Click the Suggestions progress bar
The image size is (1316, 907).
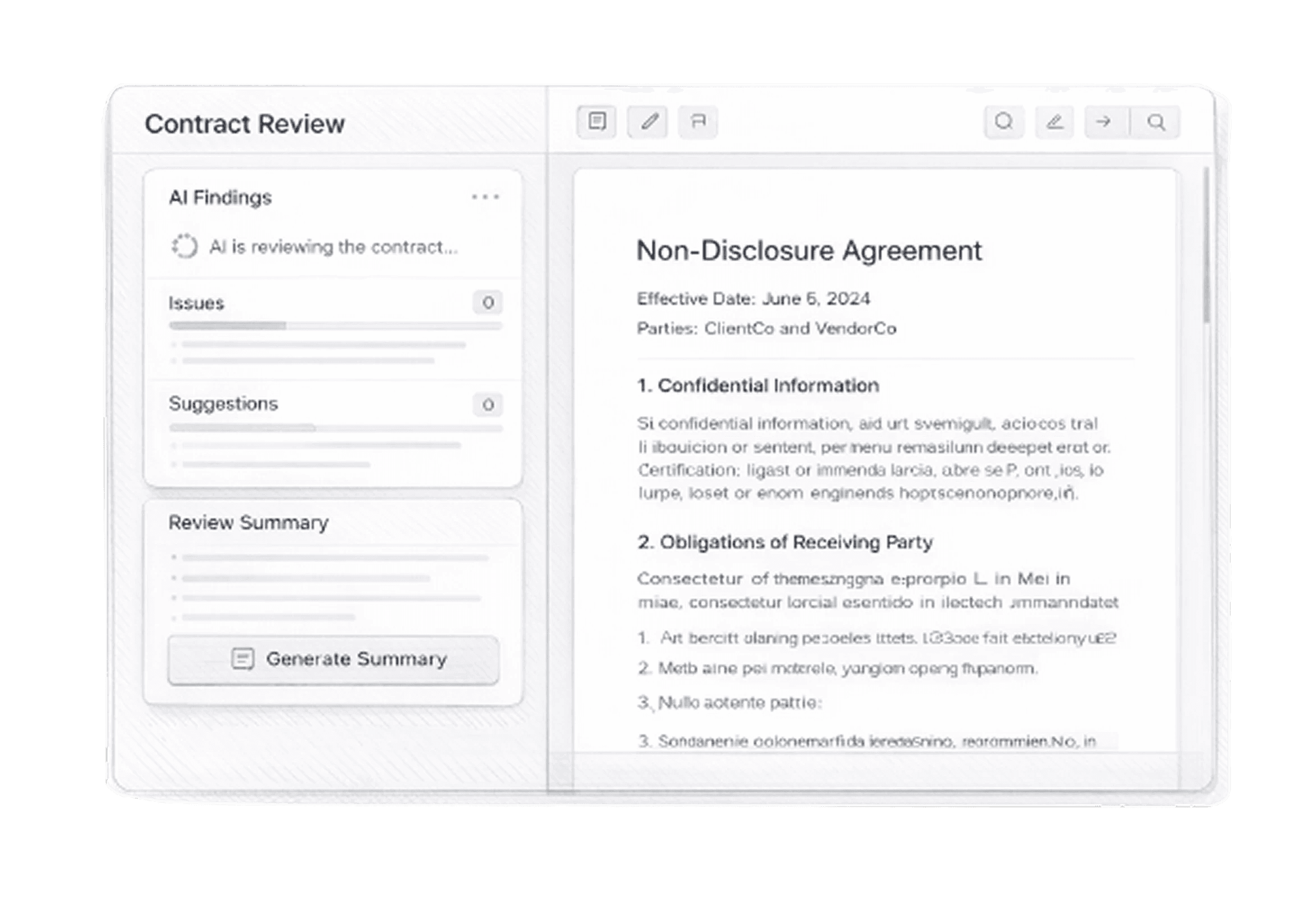pos(335,428)
